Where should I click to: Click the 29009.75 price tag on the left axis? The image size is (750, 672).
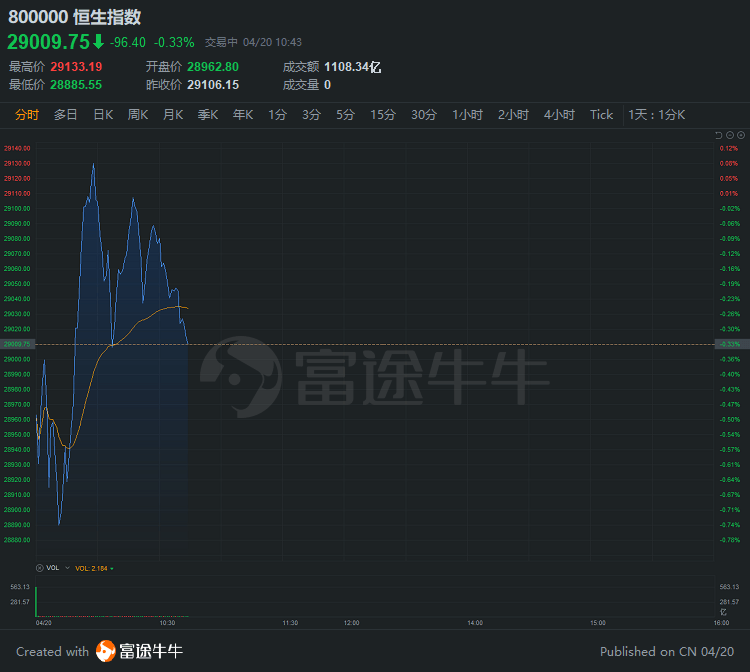click(x=17, y=344)
